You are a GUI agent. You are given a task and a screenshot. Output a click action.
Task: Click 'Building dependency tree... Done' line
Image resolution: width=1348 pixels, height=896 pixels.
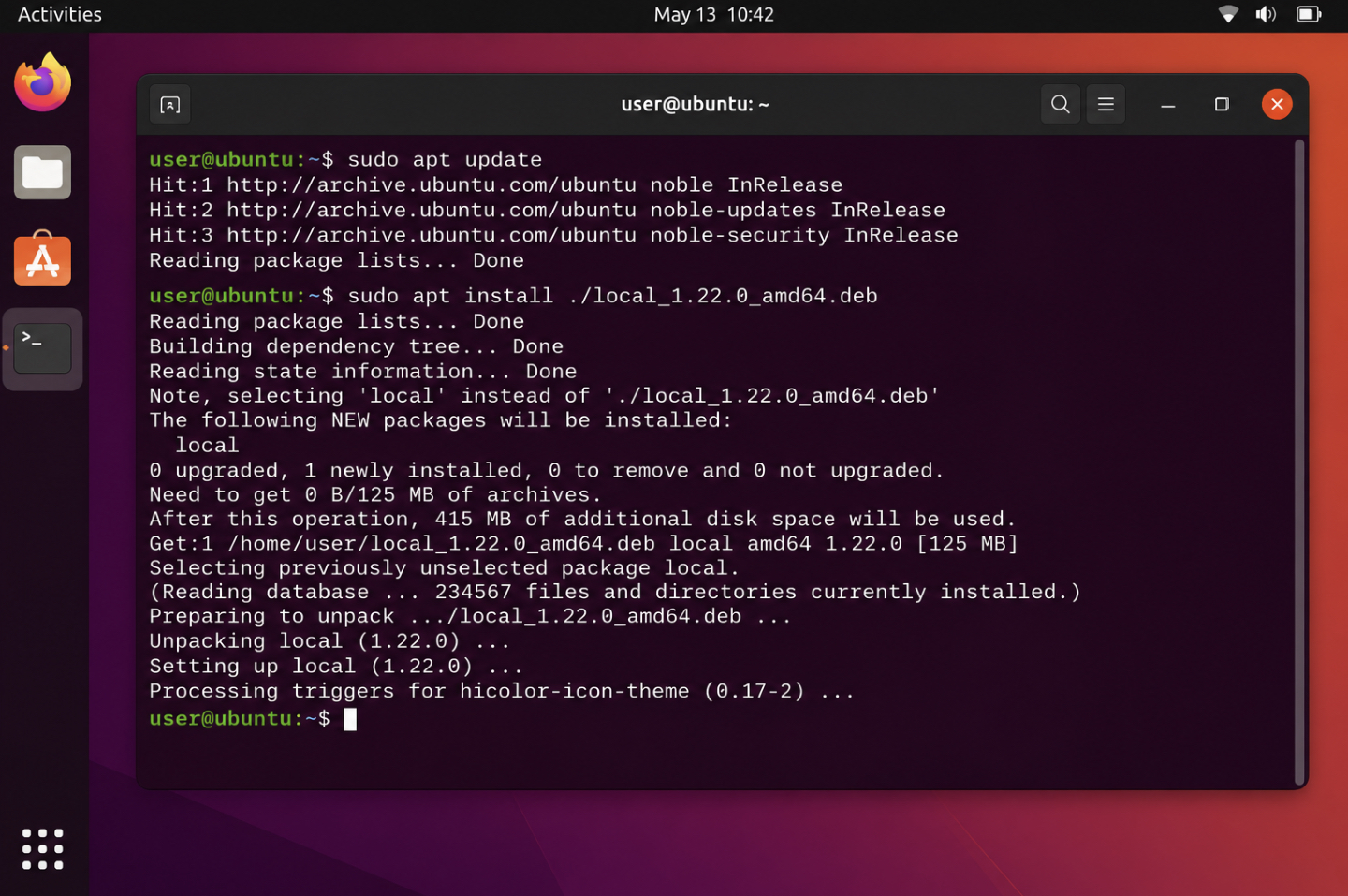coord(356,346)
